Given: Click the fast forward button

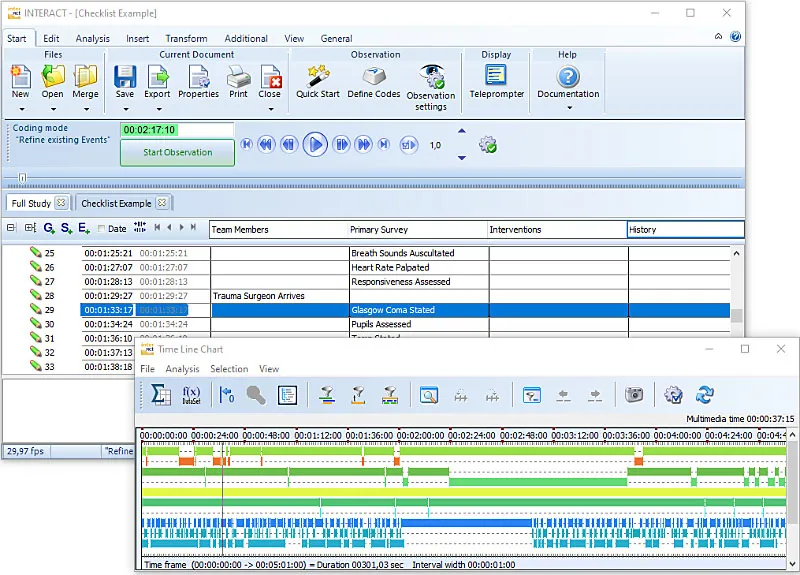Looking at the screenshot, I should (364, 145).
